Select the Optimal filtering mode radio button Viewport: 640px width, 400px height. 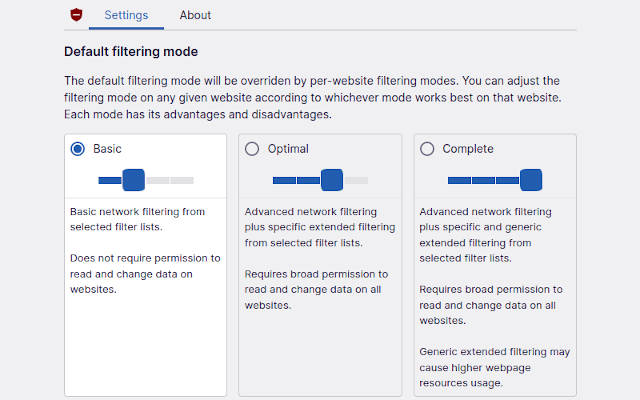click(252, 149)
